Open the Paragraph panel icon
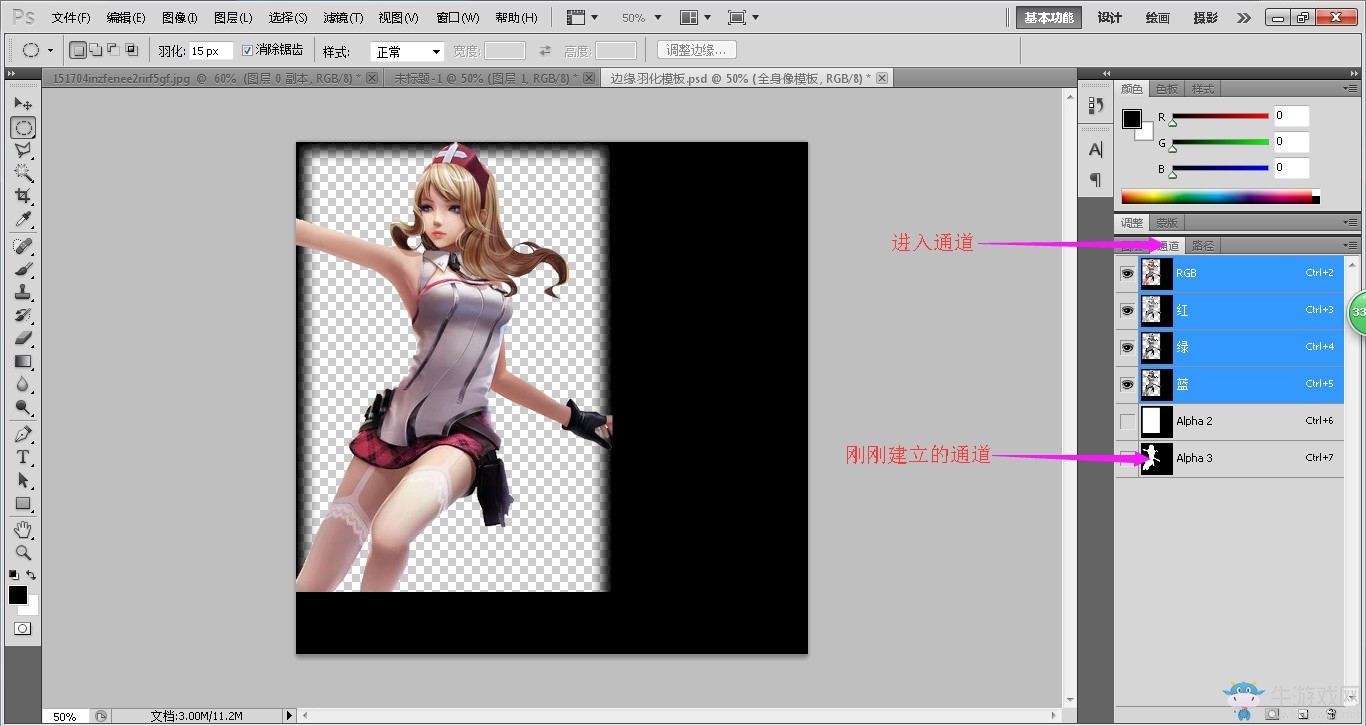This screenshot has height=726, width=1366. pos(1095,180)
